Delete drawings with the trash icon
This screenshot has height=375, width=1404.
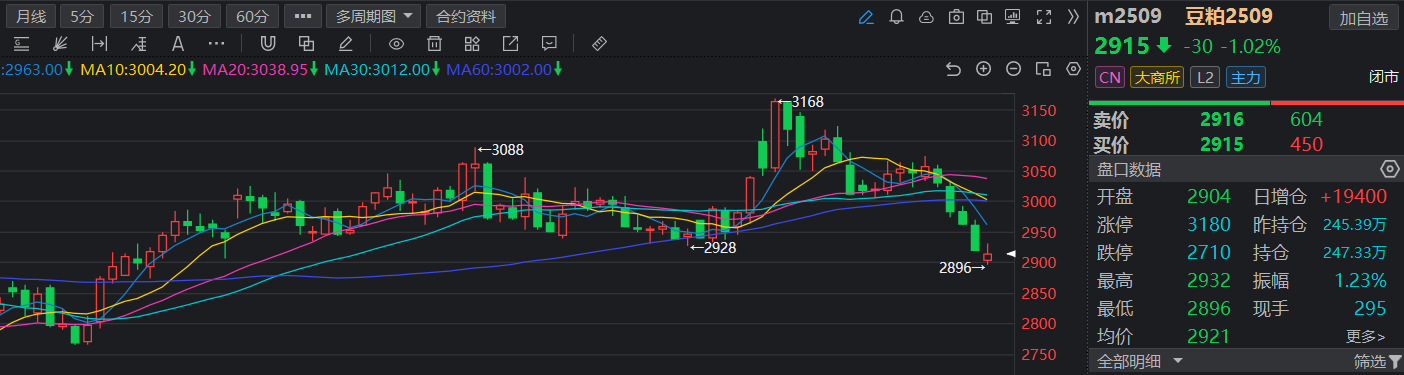[434, 44]
